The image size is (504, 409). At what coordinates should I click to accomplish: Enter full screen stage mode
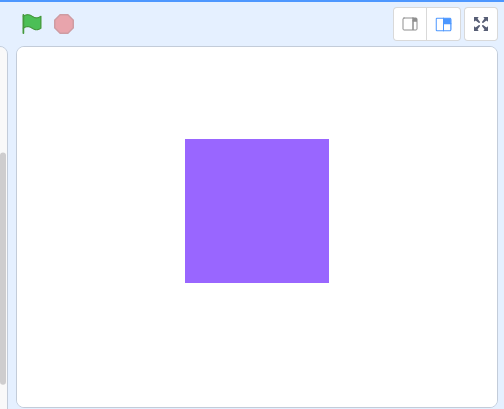481,24
